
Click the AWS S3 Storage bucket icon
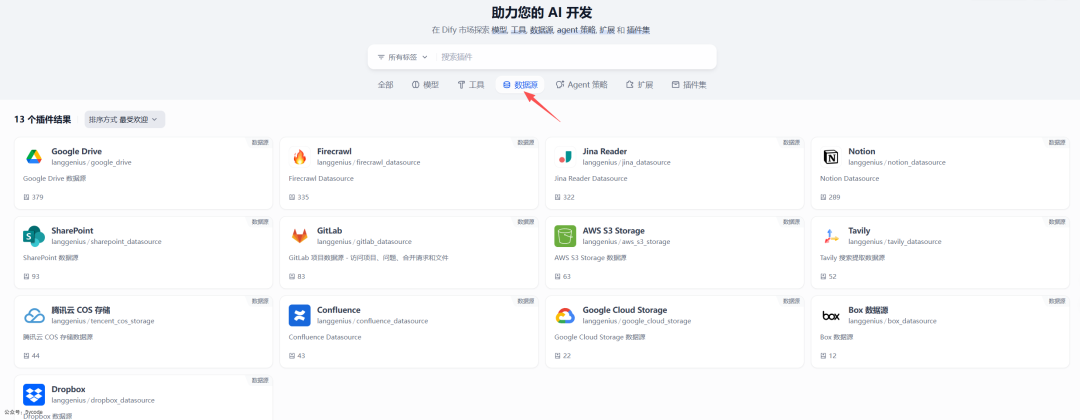[565, 236]
